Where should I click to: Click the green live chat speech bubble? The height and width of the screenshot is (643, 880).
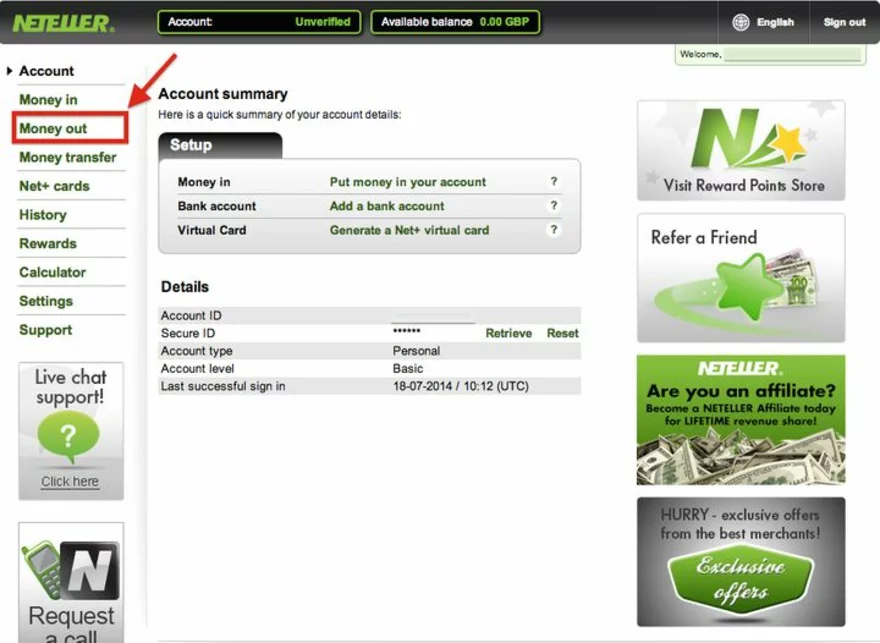[70, 436]
